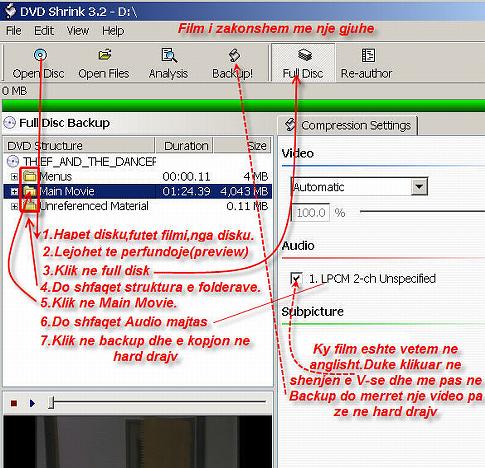
Task: Switch to Re-author mode
Action: (366, 63)
